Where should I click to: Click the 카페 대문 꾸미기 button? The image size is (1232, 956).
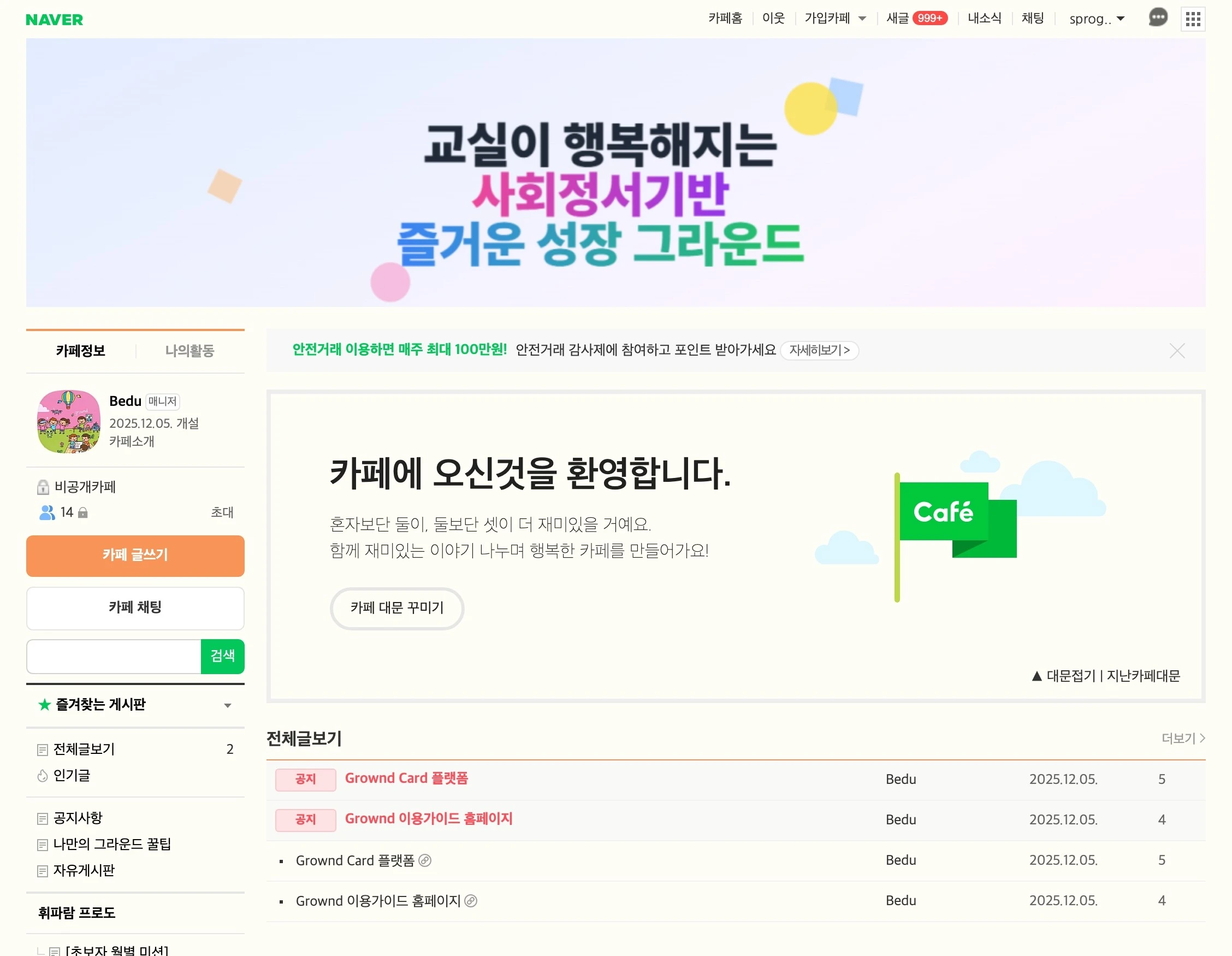pyautogui.click(x=396, y=608)
